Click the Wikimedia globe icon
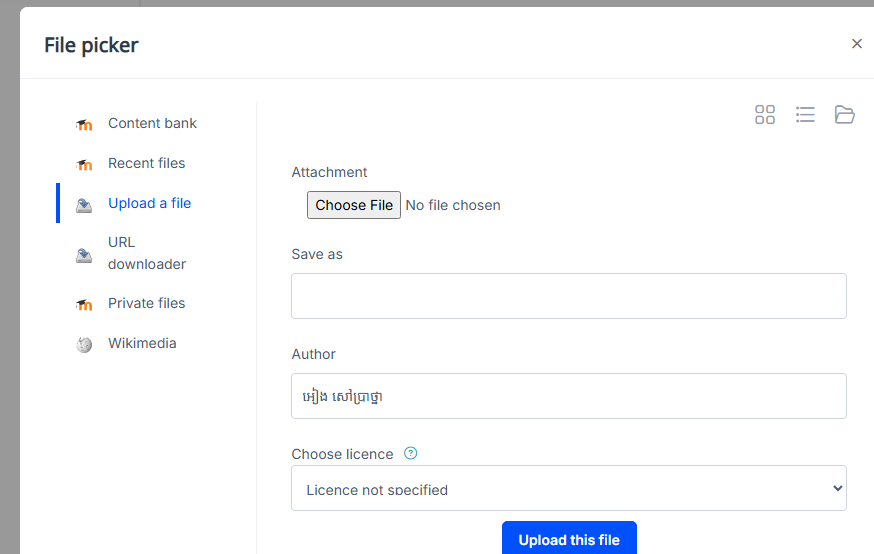This screenshot has height=554, width=874. [84, 345]
